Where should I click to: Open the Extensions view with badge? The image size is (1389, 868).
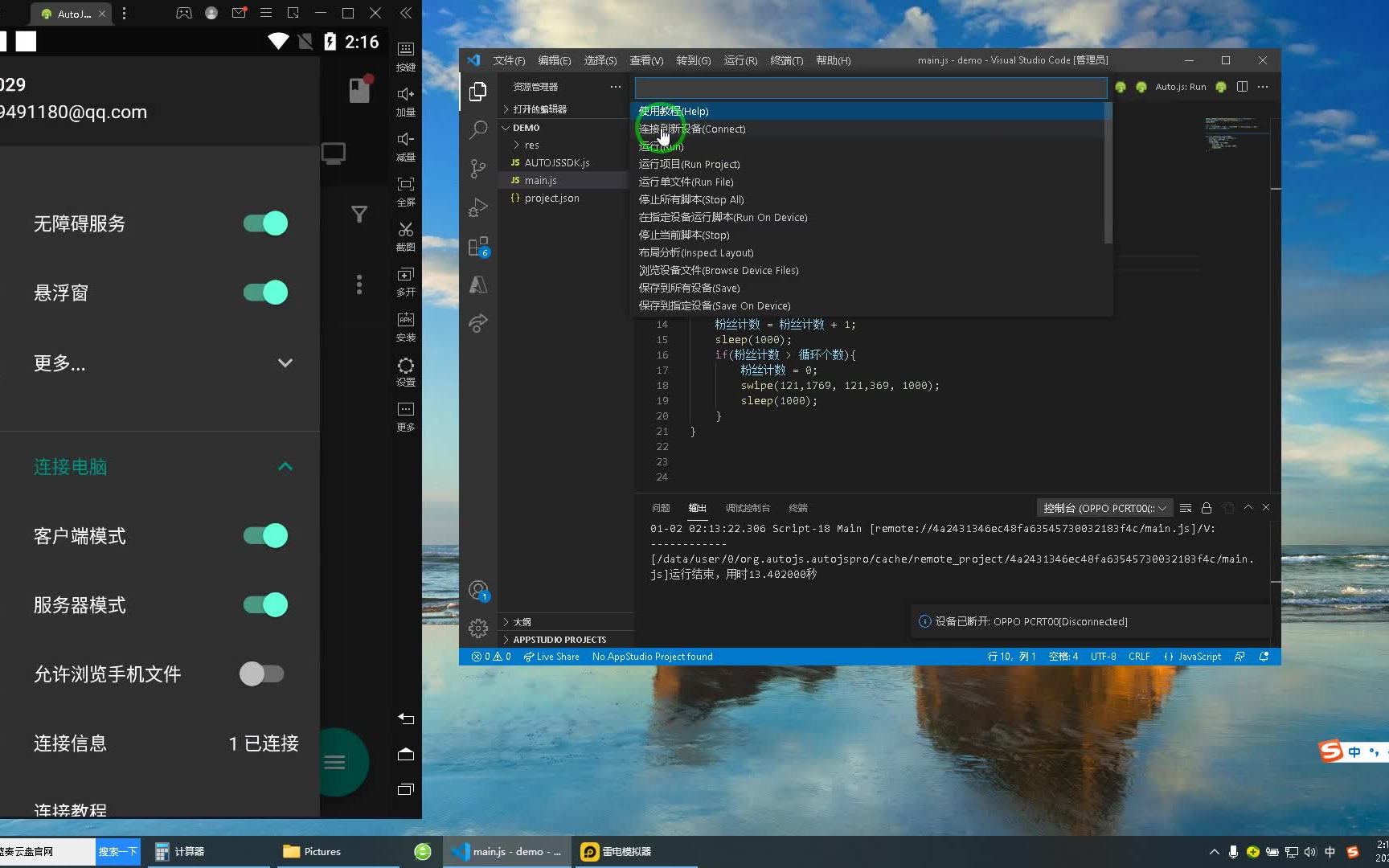point(478,246)
